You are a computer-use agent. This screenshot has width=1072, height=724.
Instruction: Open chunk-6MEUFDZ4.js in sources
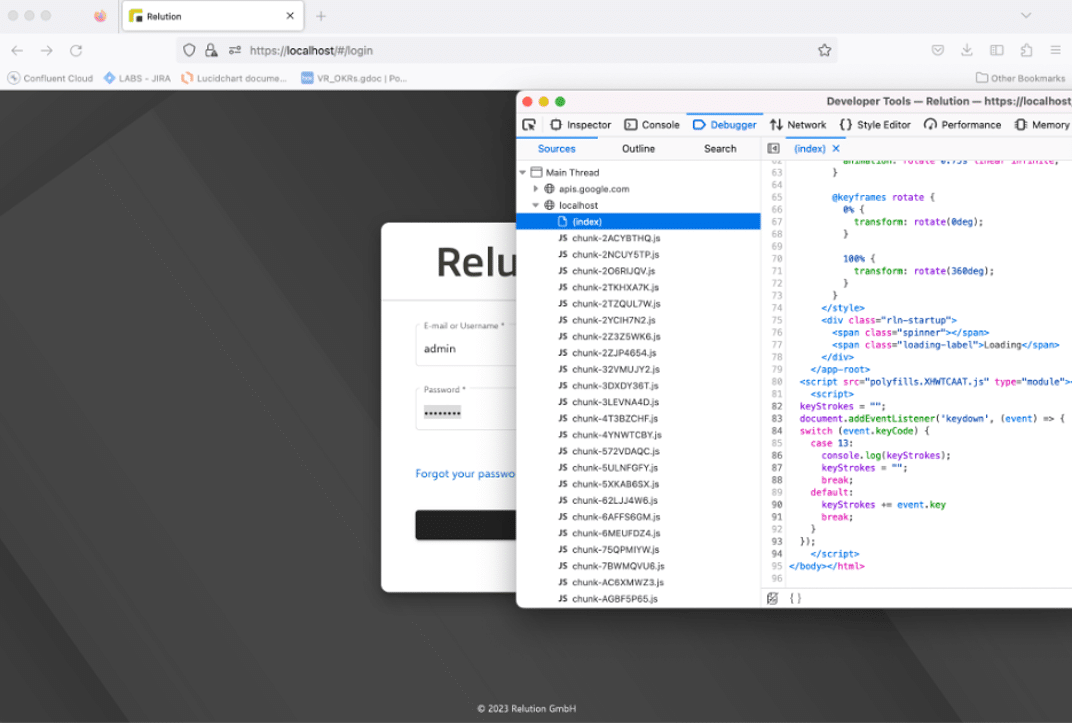[x=616, y=533]
